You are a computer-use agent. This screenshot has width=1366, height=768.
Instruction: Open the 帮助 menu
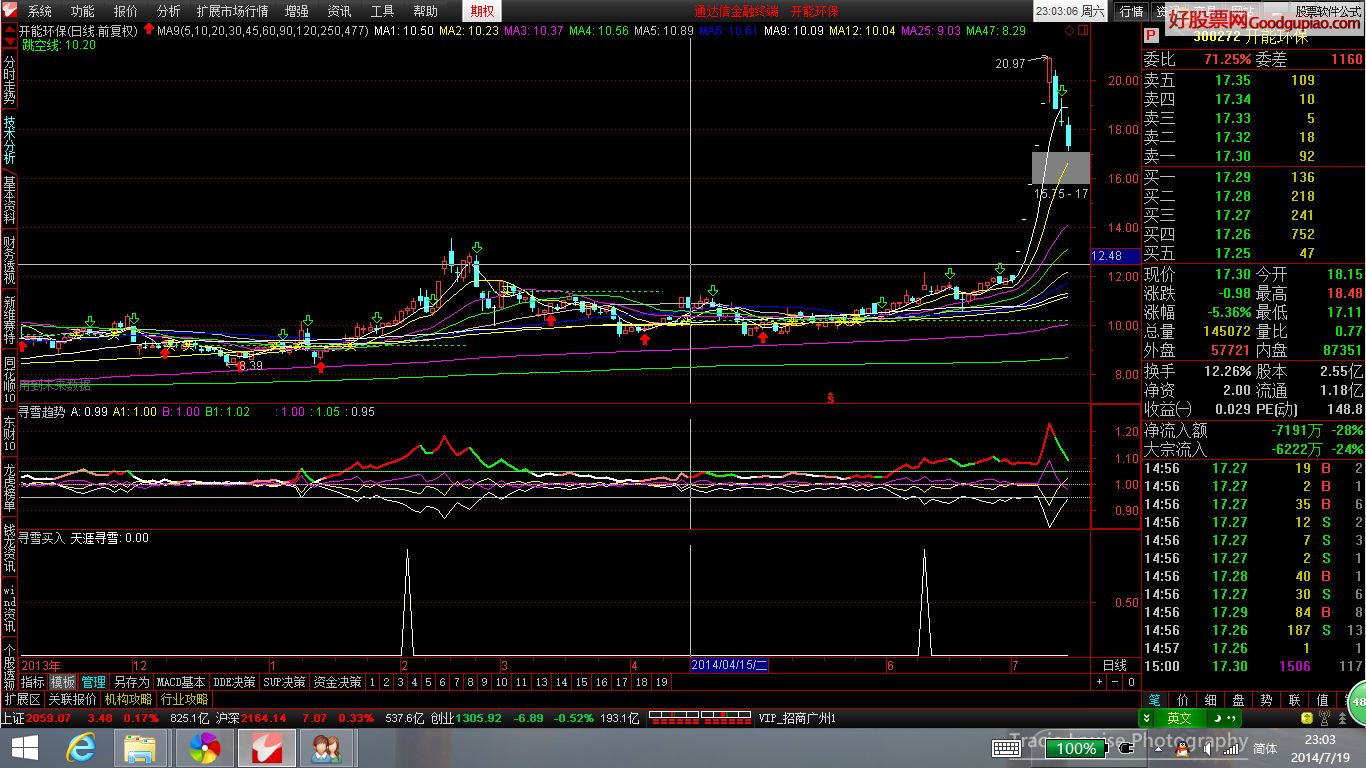point(426,11)
